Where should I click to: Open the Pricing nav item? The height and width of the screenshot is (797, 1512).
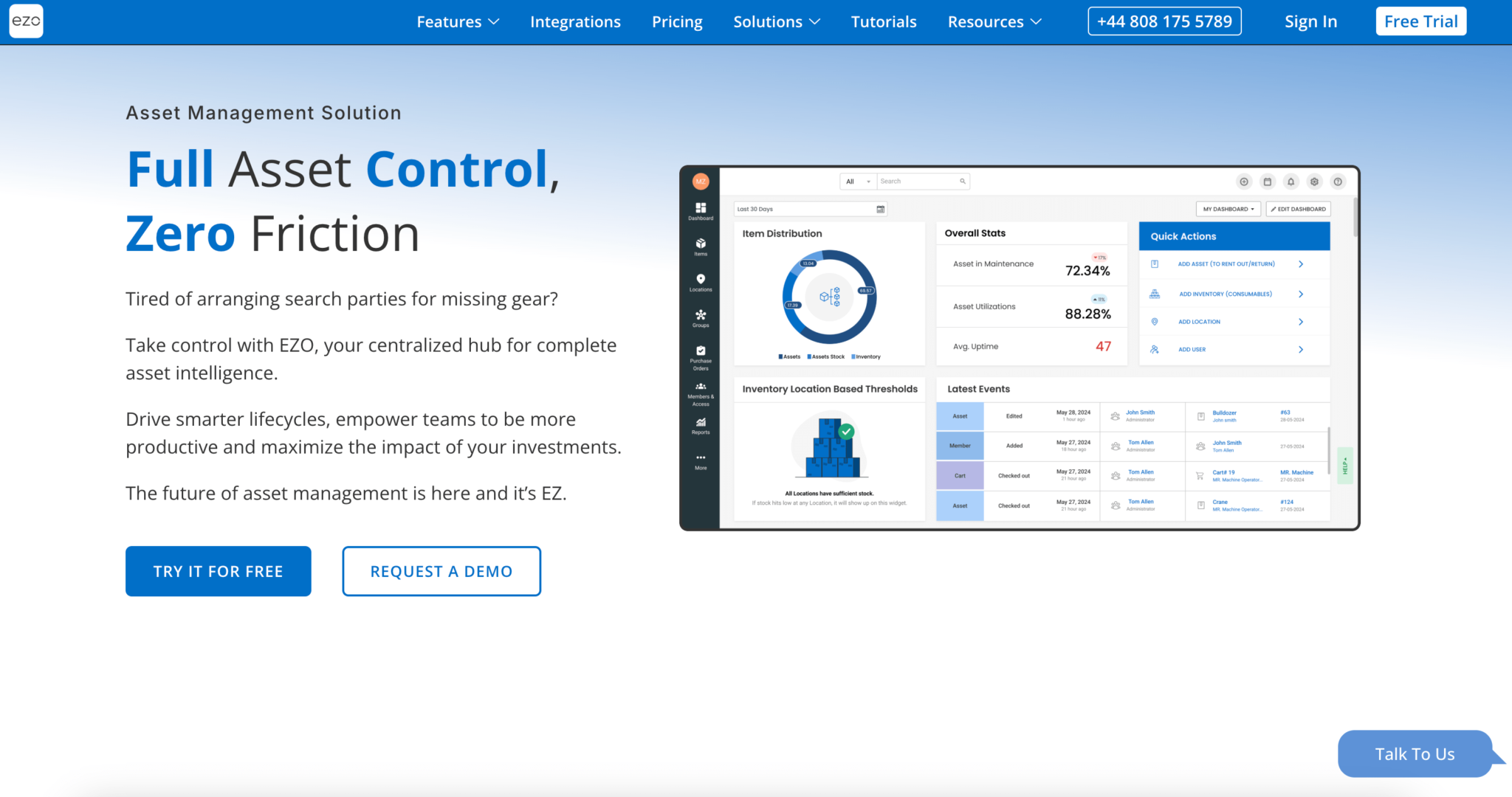[x=677, y=22]
